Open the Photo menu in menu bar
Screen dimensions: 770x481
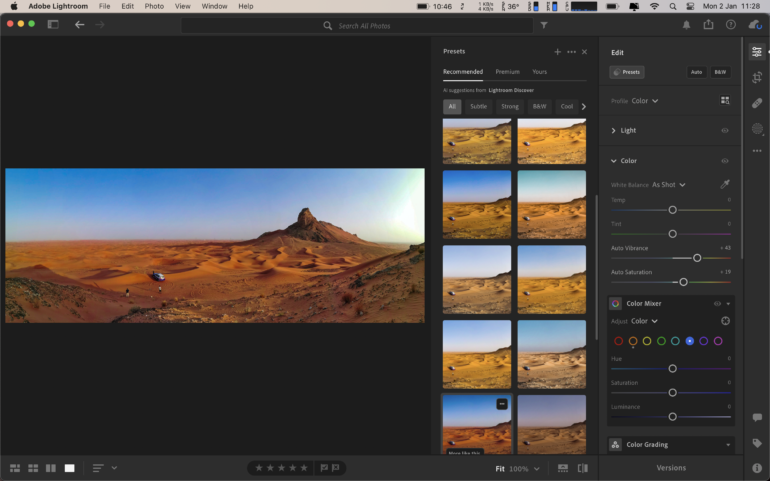(x=154, y=6)
